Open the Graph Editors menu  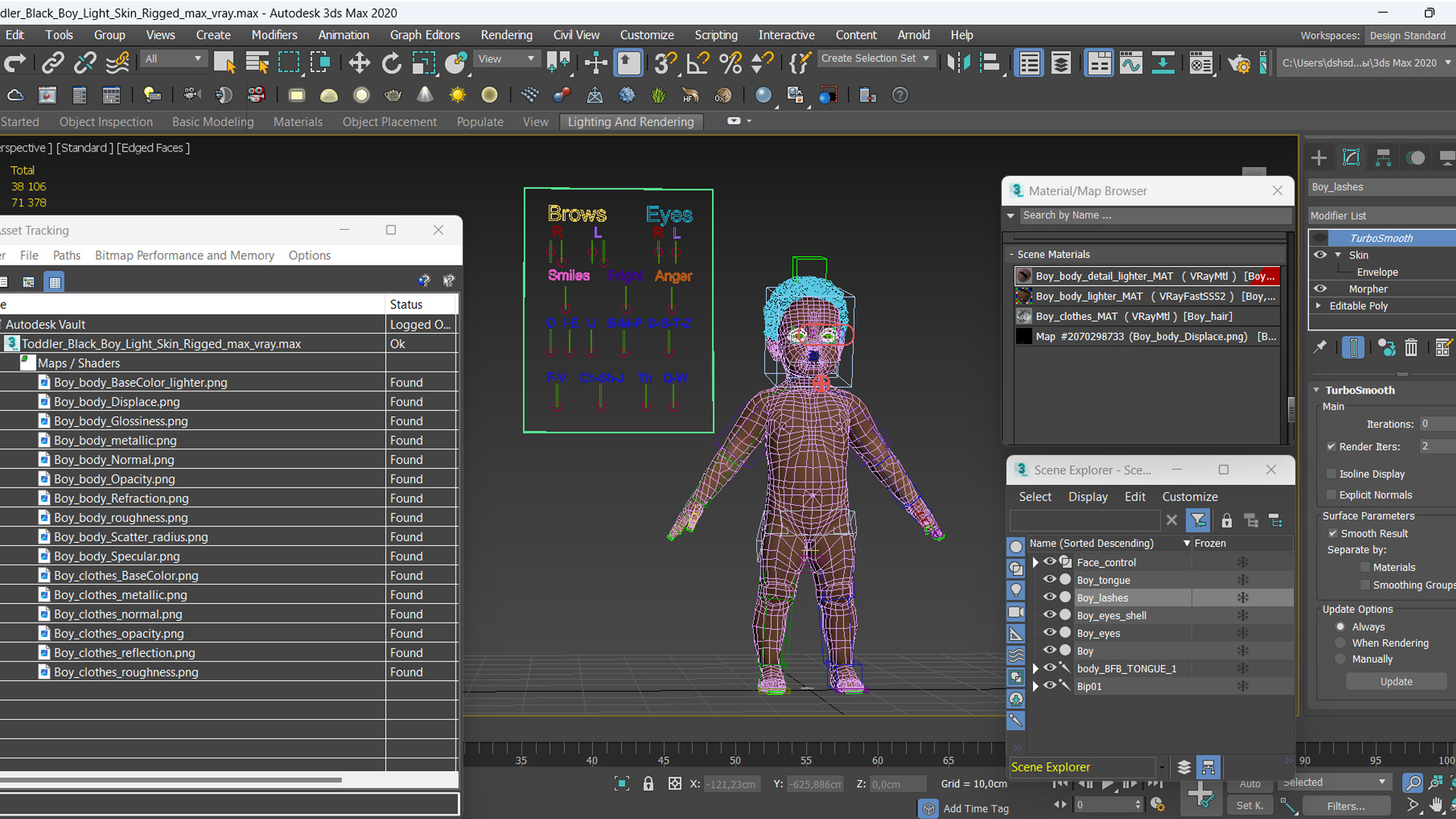[x=425, y=35]
